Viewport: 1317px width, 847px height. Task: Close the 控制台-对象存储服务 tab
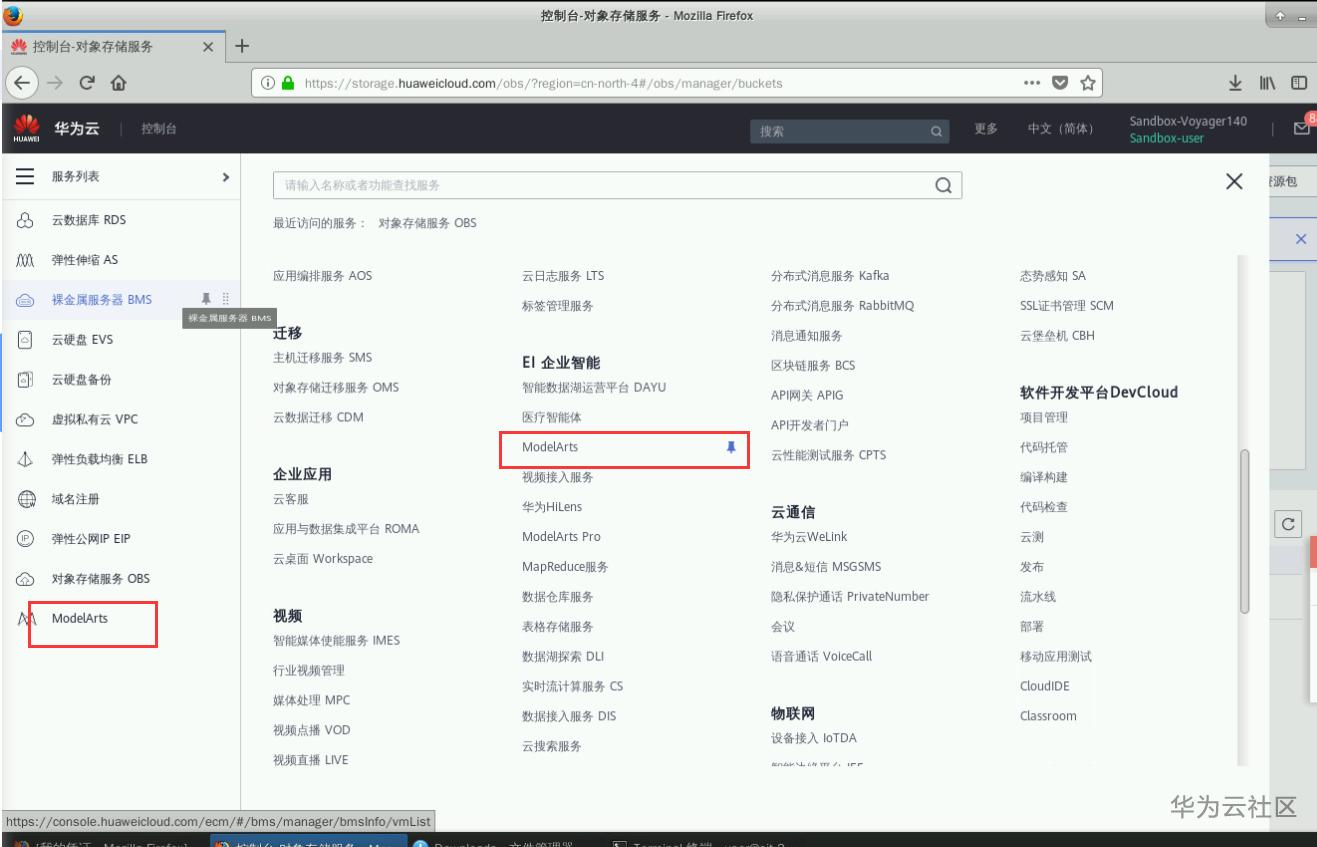click(209, 47)
